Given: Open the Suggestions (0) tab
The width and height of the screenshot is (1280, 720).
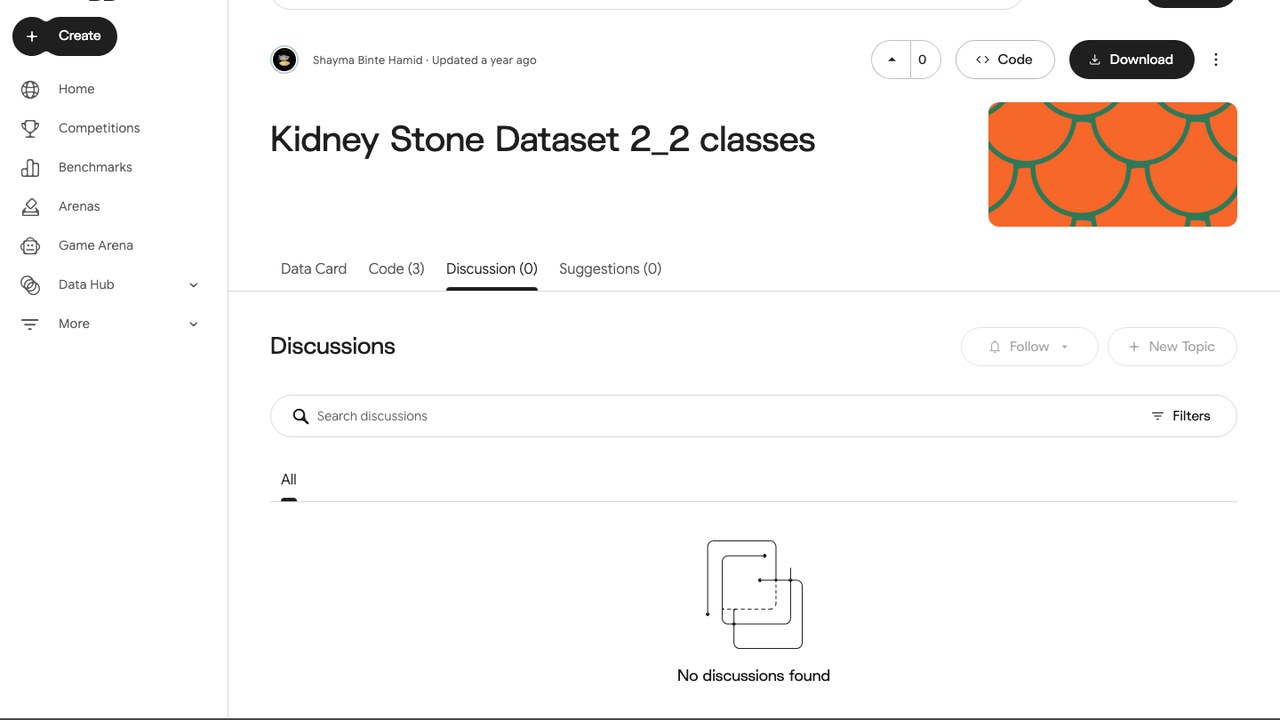Looking at the screenshot, I should click(610, 269).
